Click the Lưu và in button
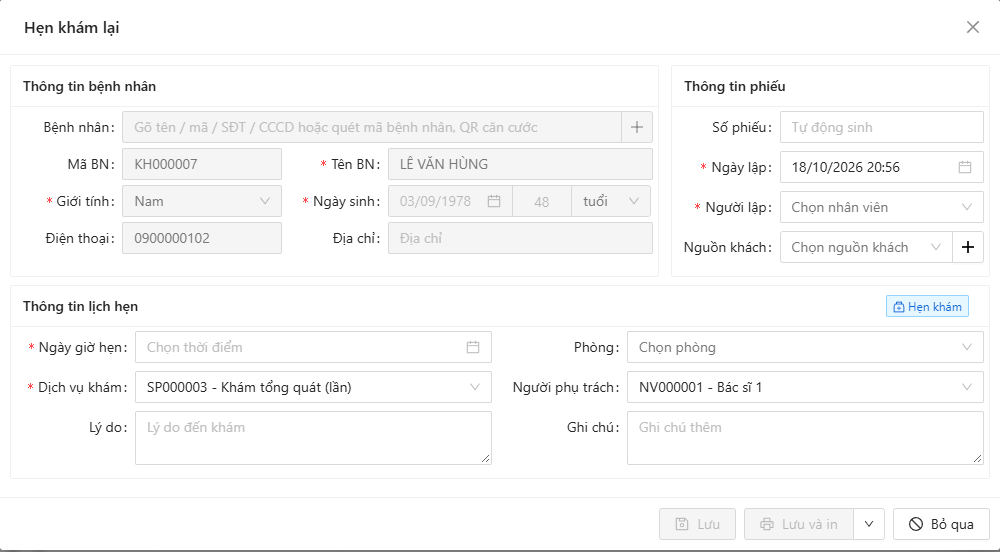 [798, 524]
